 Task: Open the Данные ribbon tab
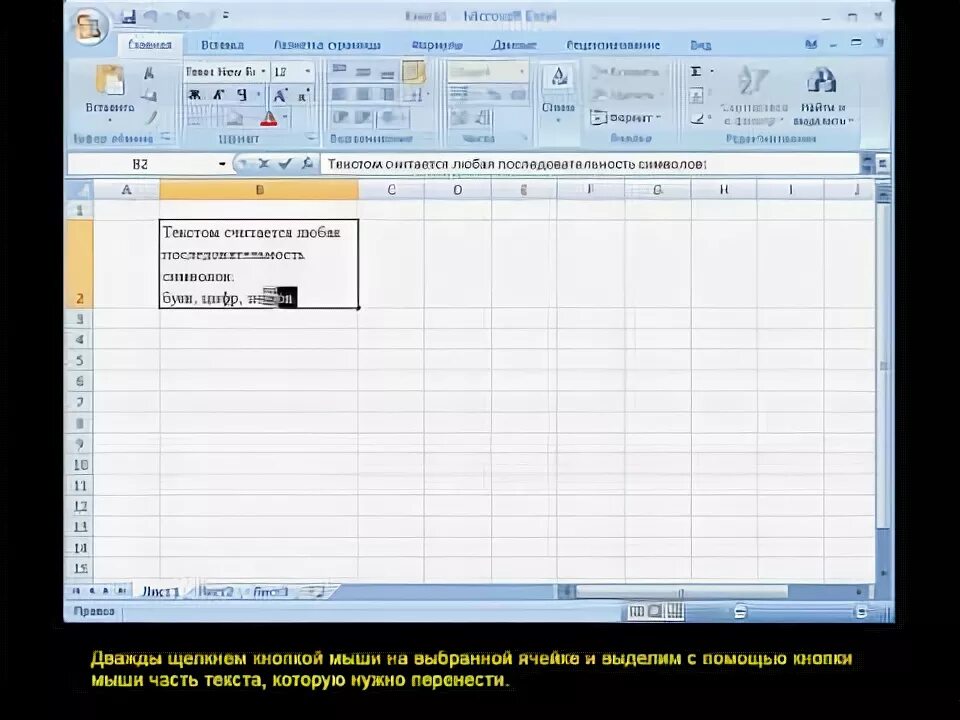pos(514,45)
